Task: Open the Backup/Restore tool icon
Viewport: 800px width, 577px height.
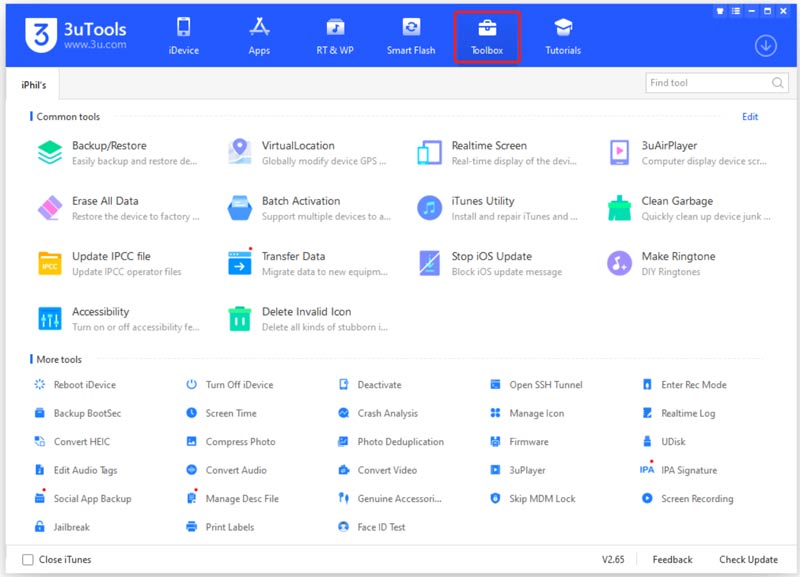Action: point(49,153)
